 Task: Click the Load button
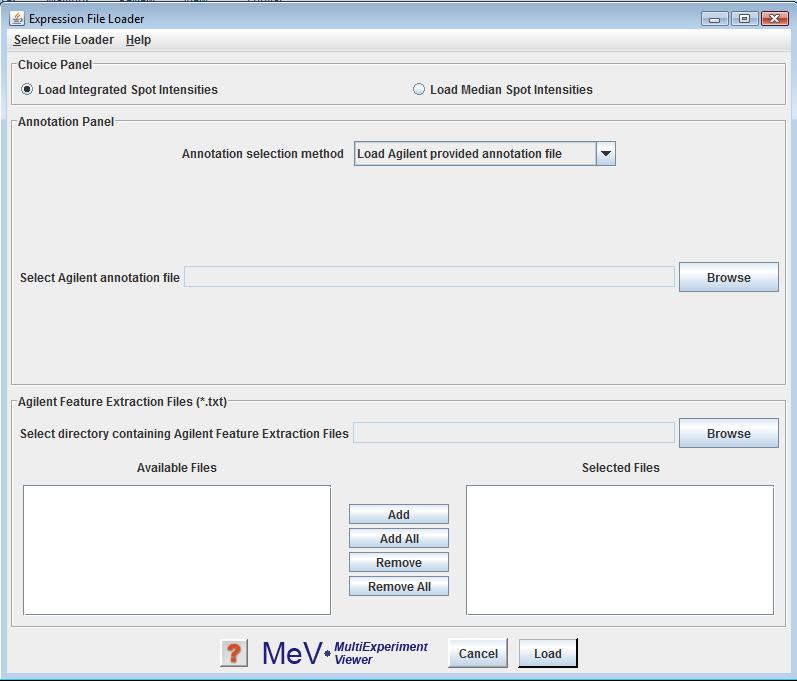tap(547, 653)
